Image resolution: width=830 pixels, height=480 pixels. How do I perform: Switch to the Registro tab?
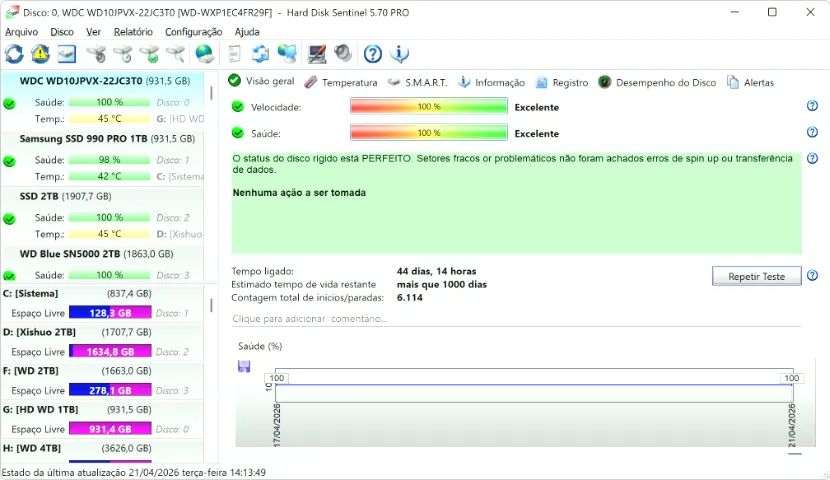click(x=562, y=82)
